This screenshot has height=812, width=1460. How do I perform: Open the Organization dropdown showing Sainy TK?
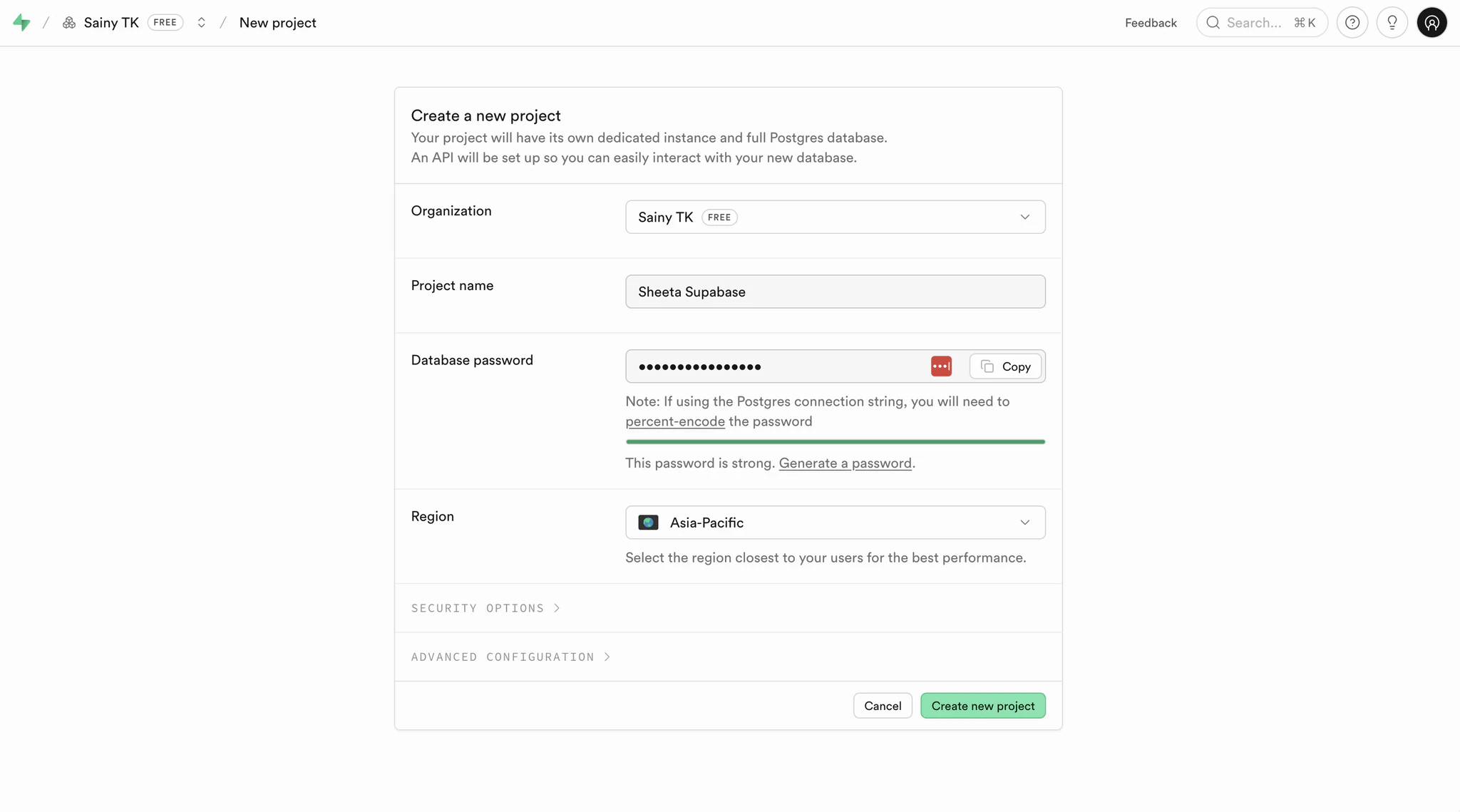click(836, 217)
